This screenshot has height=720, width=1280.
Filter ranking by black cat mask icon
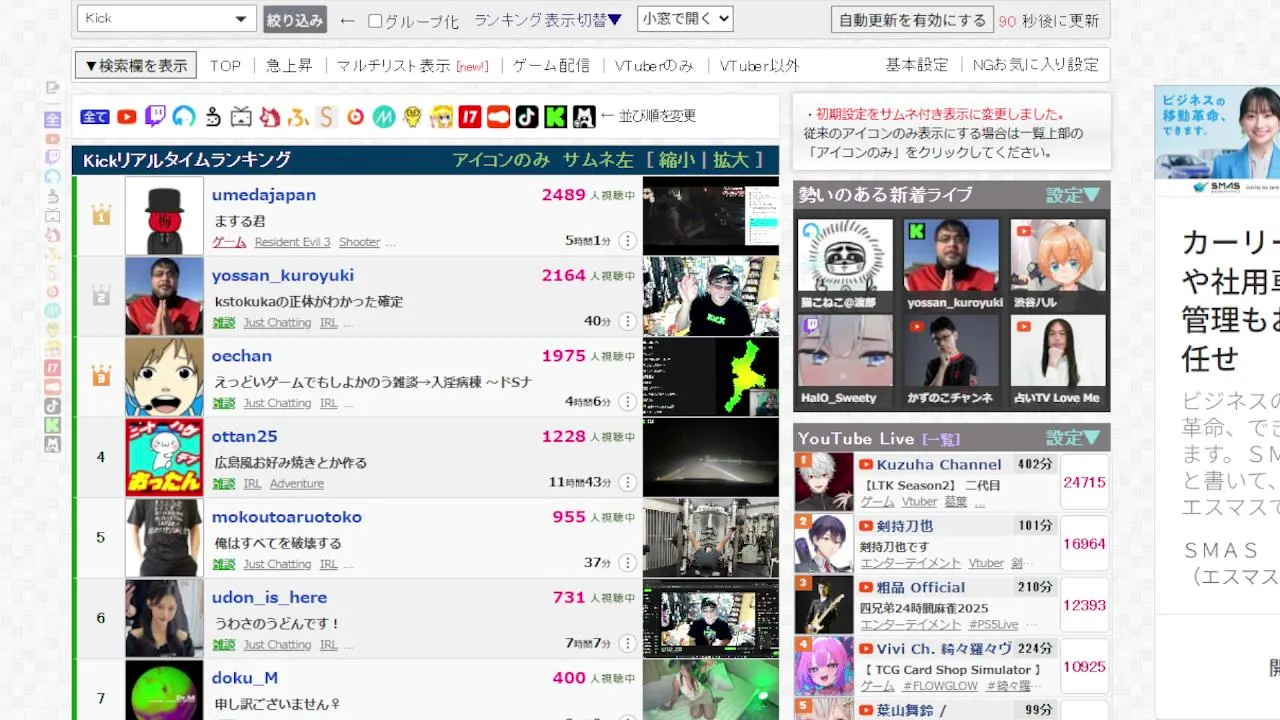point(584,117)
